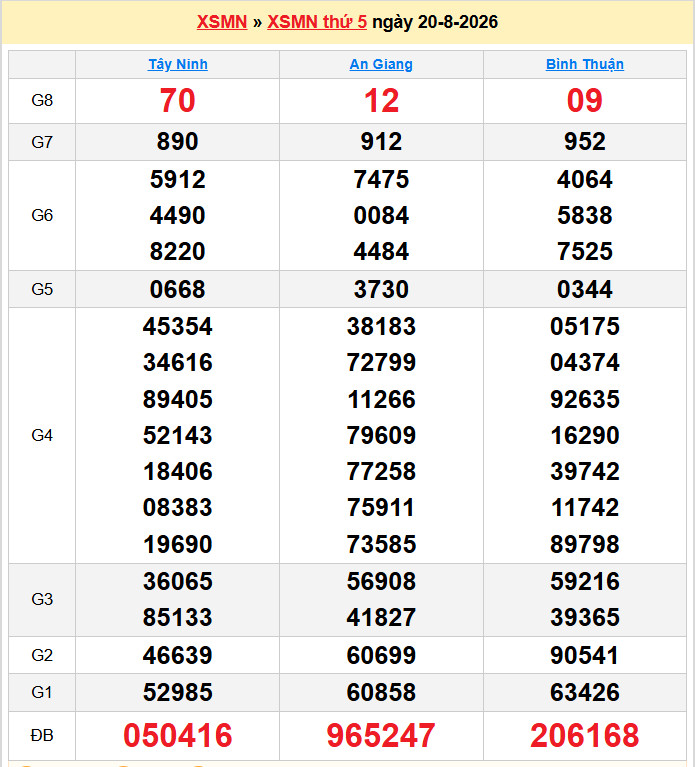Viewport: 695px width, 767px height.
Task: Click the G4 number 19690
Action: click(178, 544)
